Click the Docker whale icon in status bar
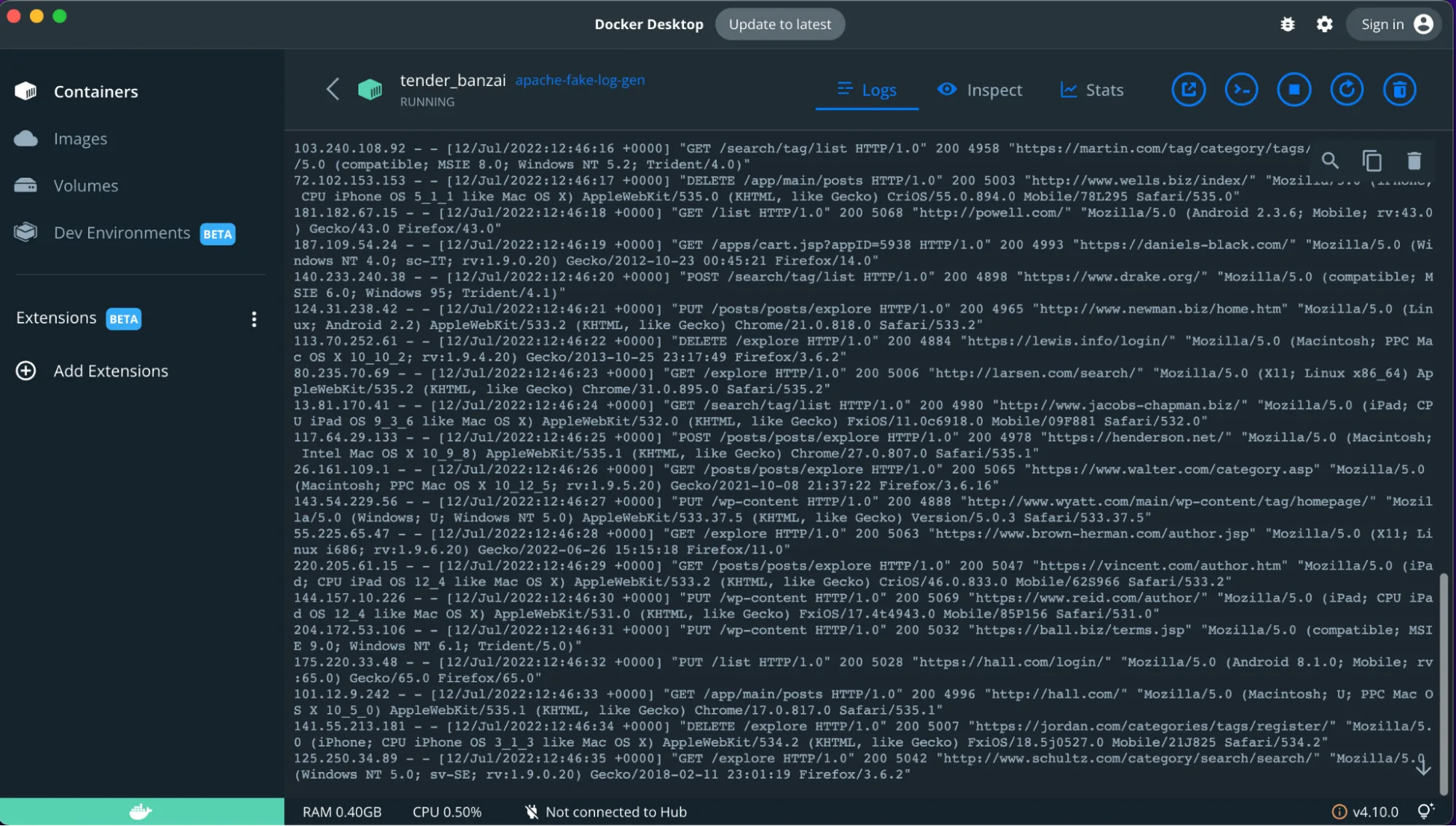1456x826 pixels. 141,811
